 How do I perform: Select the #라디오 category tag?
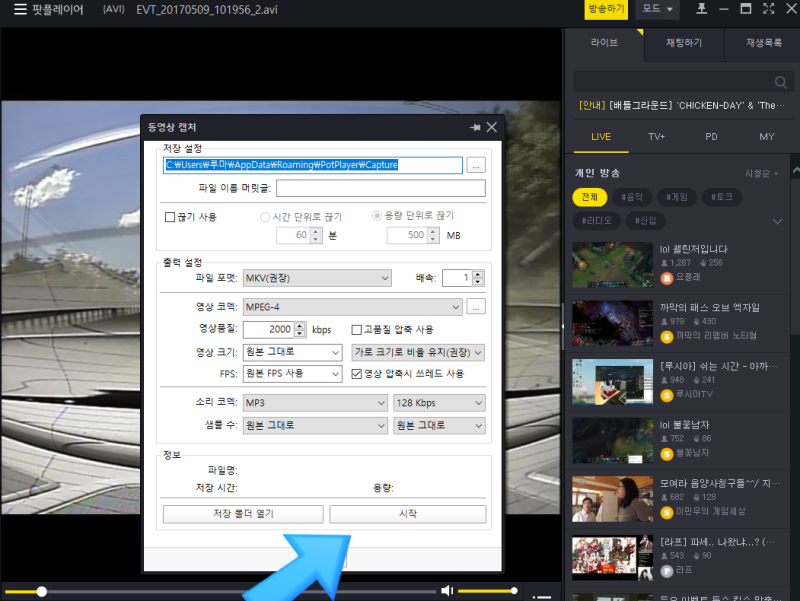click(596, 221)
